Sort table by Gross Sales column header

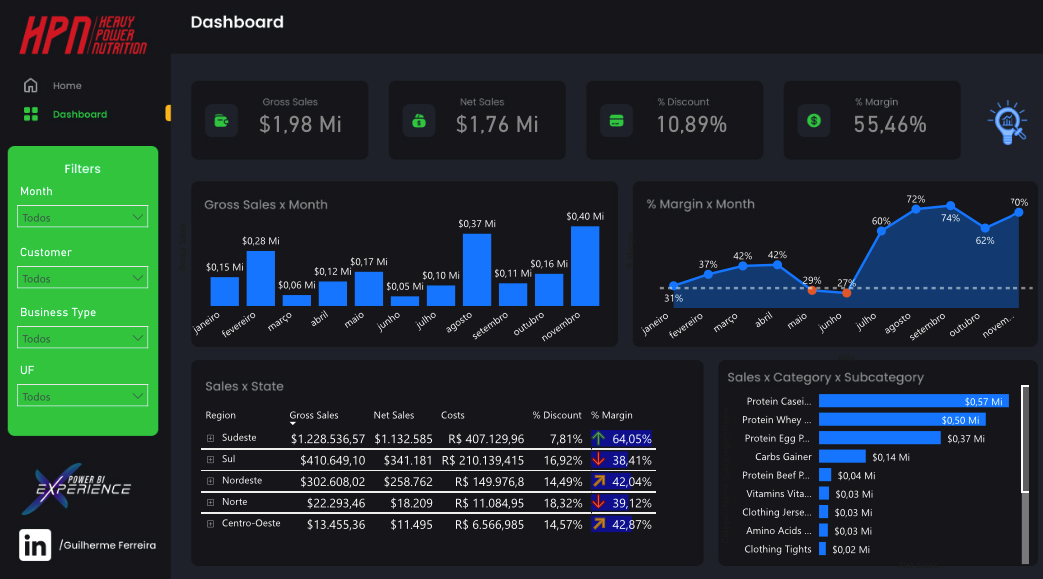coord(313,415)
